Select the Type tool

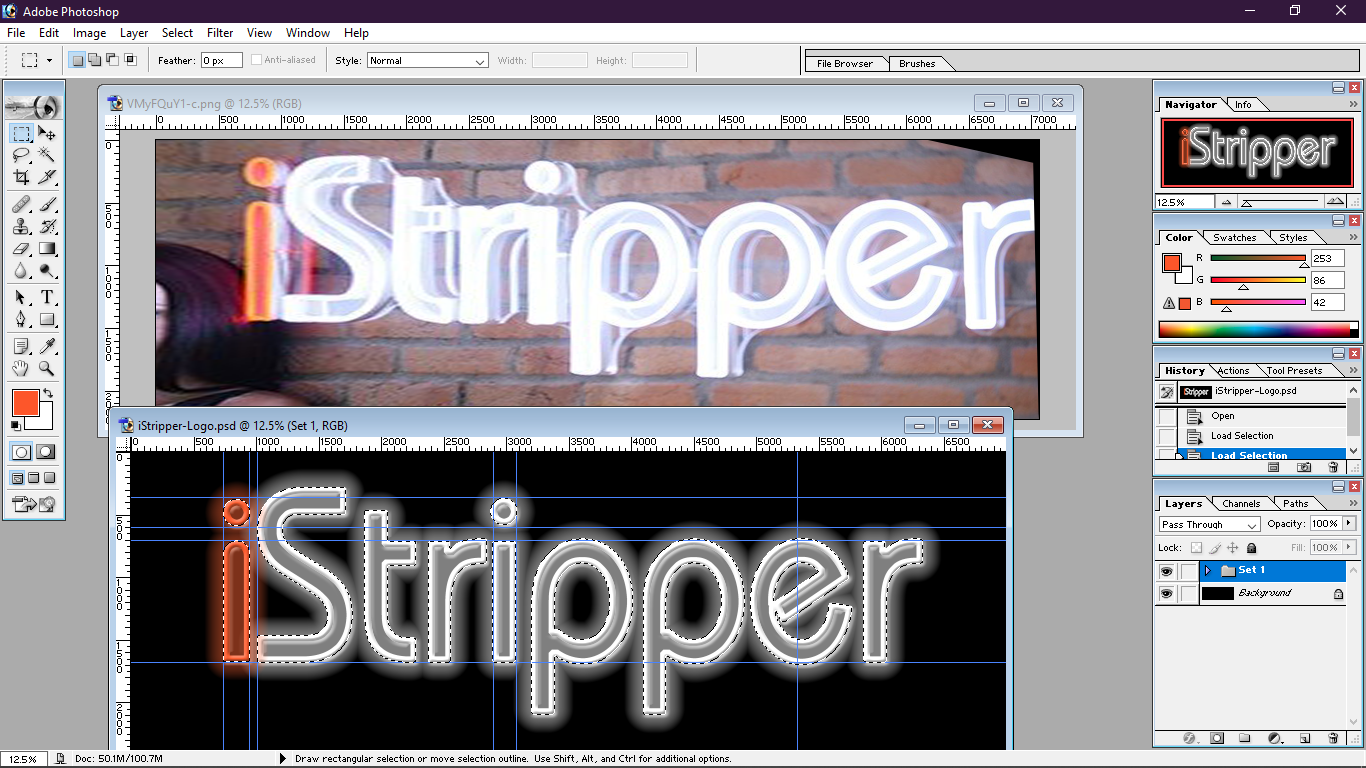[47, 297]
